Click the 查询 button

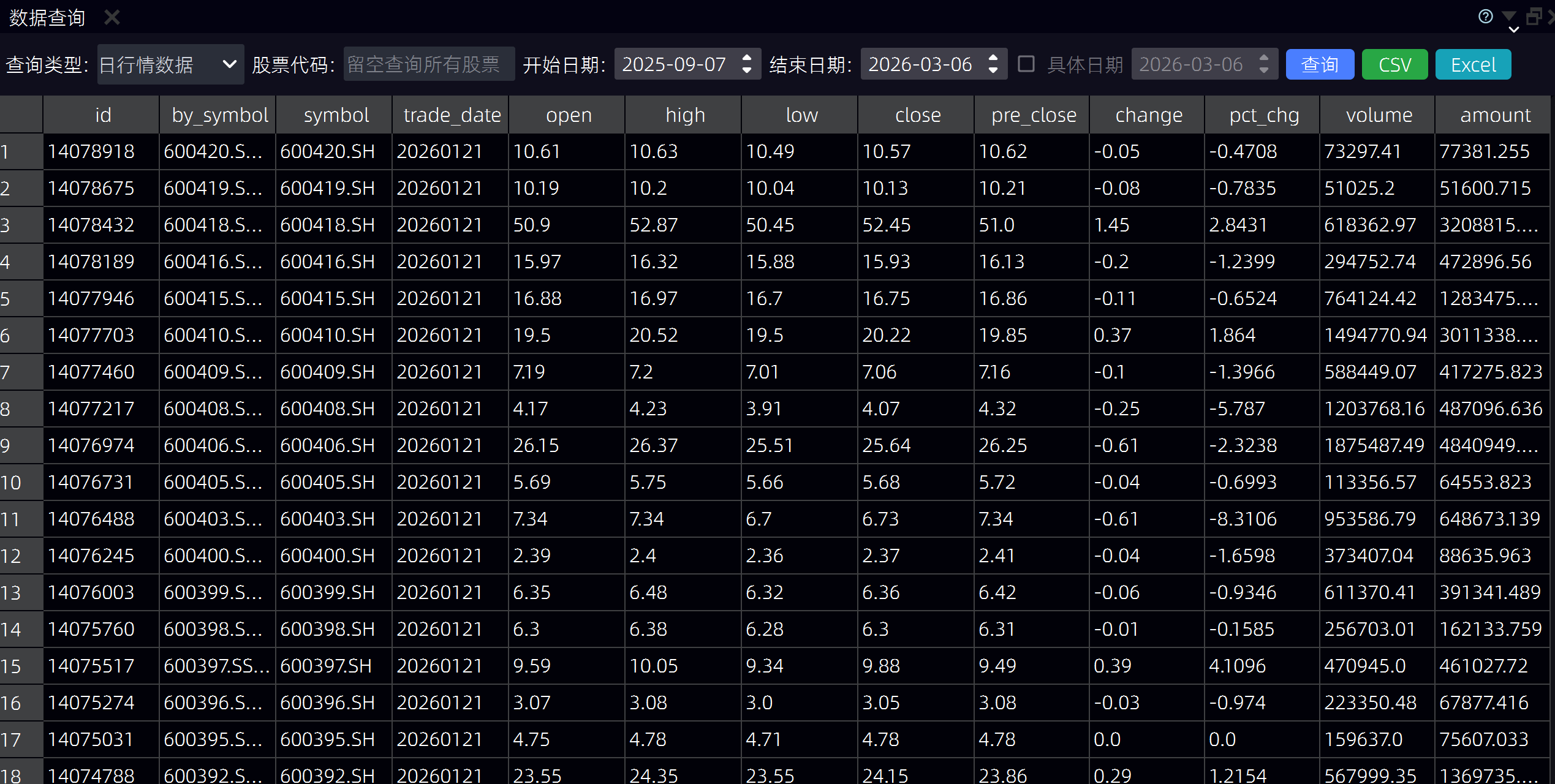pos(1320,64)
